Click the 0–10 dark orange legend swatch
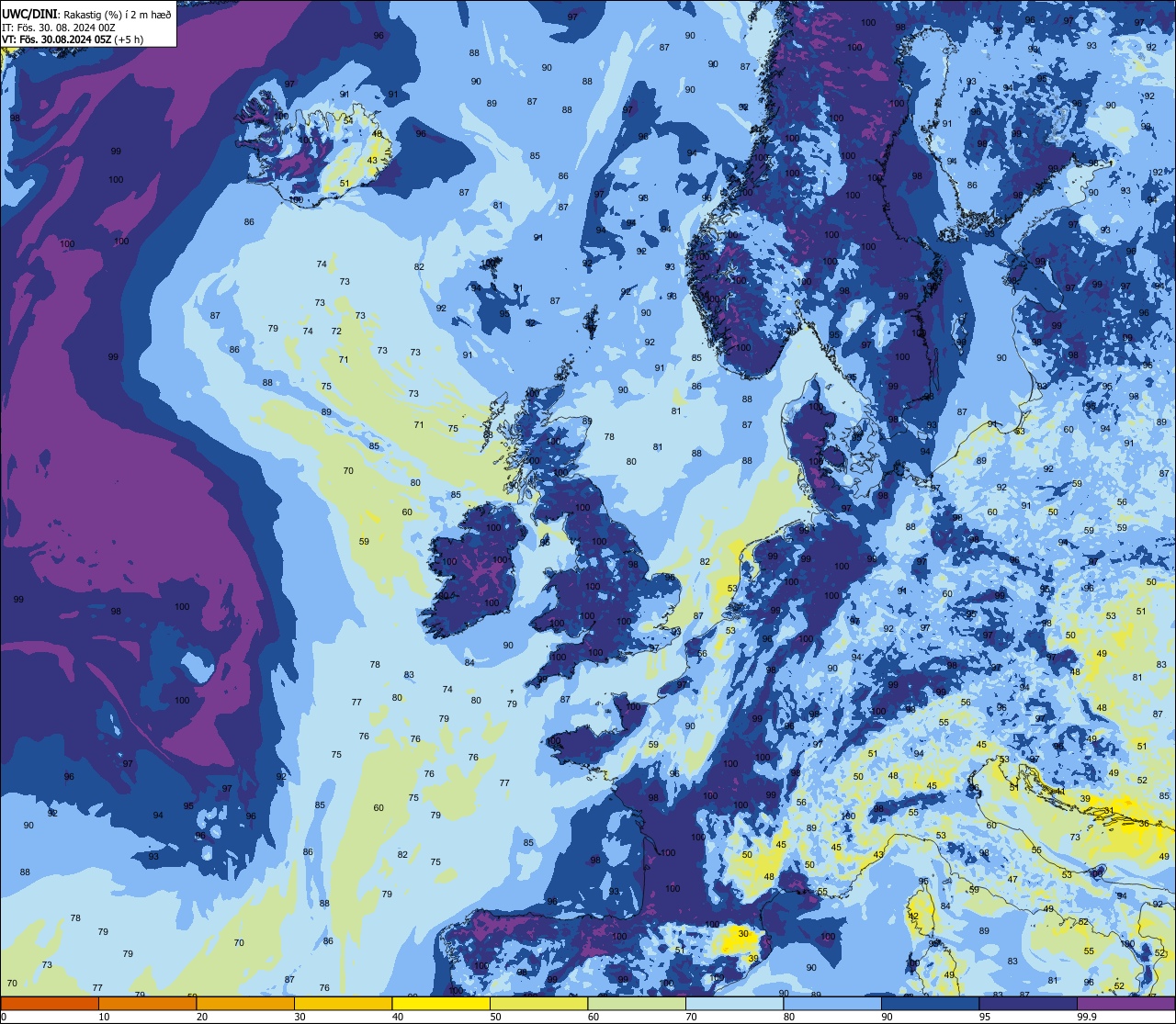 click(50, 1003)
